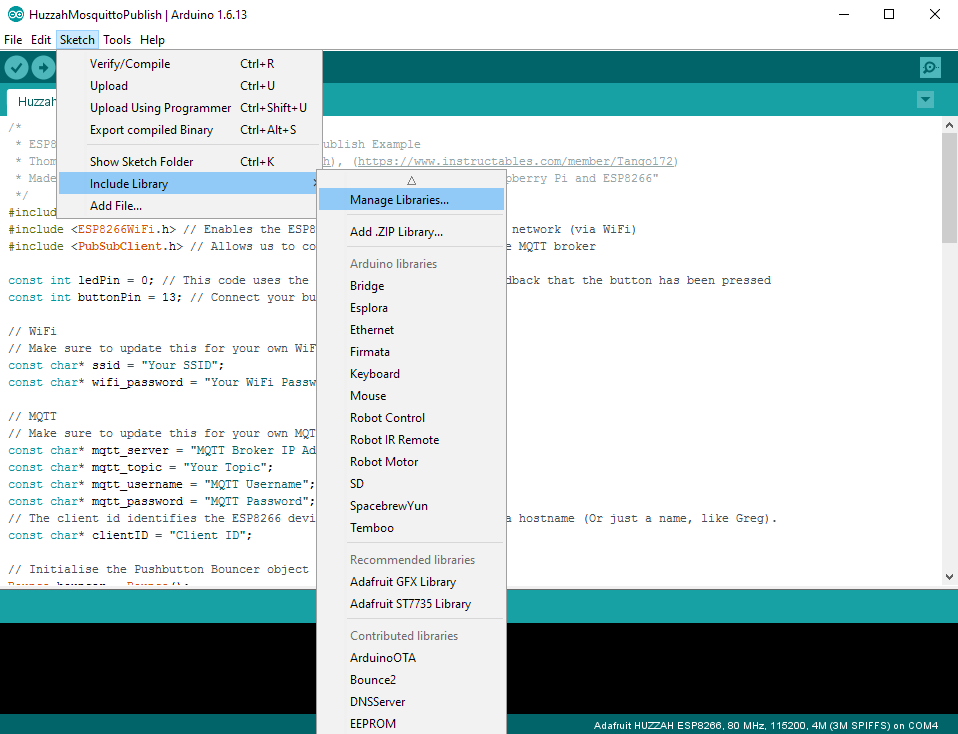Select "Manage Libraries..." from the submenu
Viewport: 958px width, 734px height.
(x=397, y=199)
